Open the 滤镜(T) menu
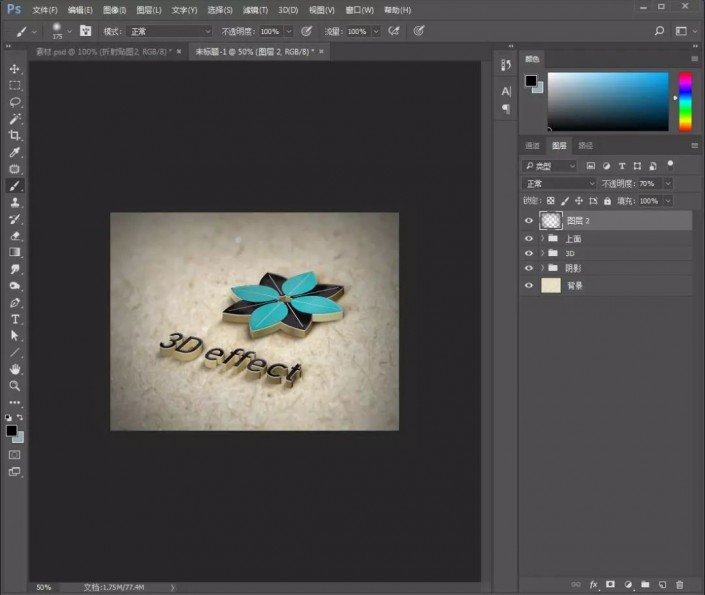Viewport: 705px width, 595px height. [x=255, y=10]
